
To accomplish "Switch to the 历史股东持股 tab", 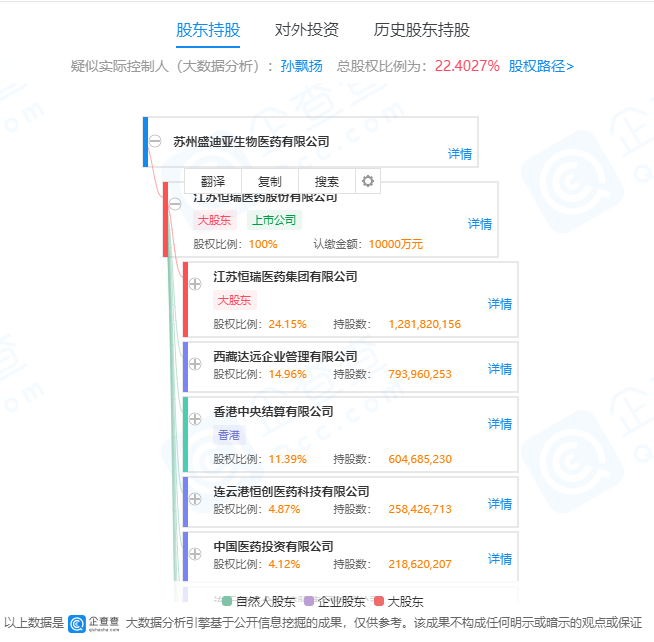I will point(421,30).
